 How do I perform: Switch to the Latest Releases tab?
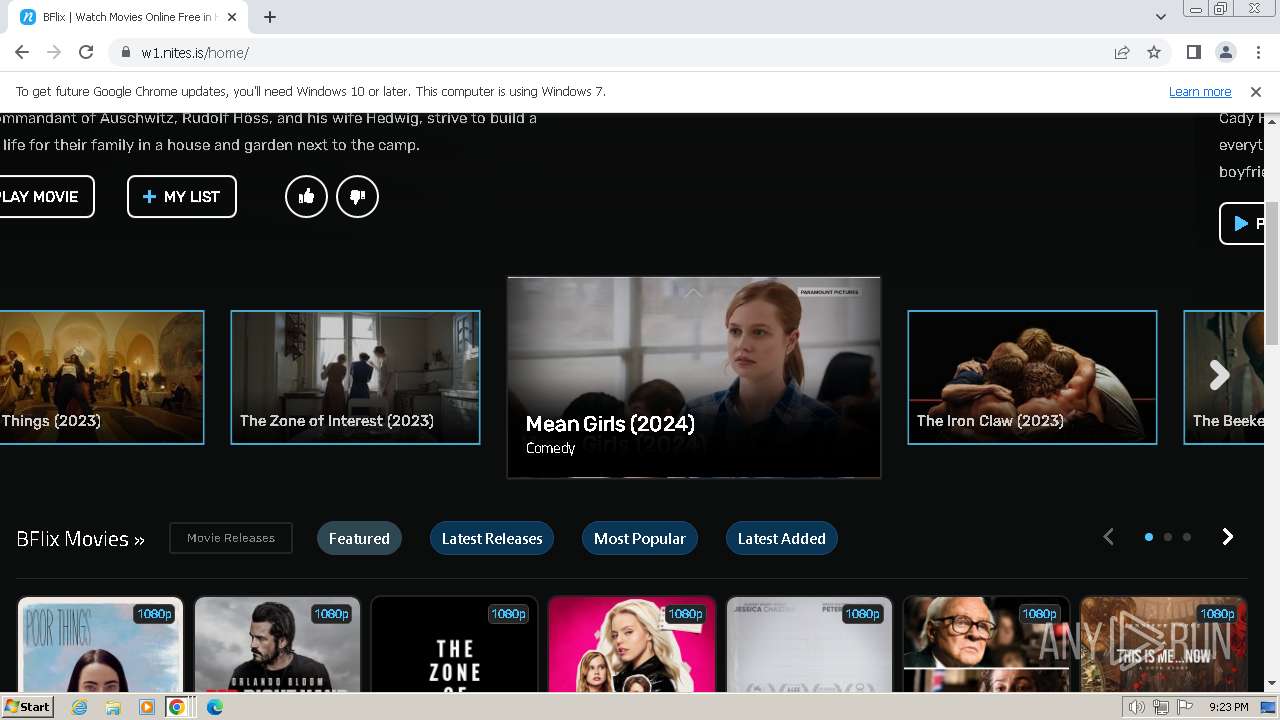(x=492, y=538)
